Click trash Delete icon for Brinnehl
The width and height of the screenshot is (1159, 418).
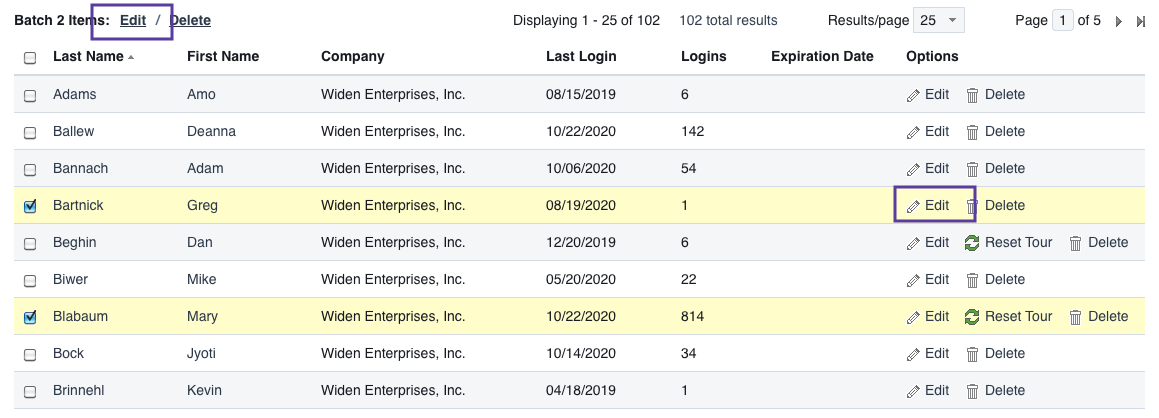coord(973,391)
